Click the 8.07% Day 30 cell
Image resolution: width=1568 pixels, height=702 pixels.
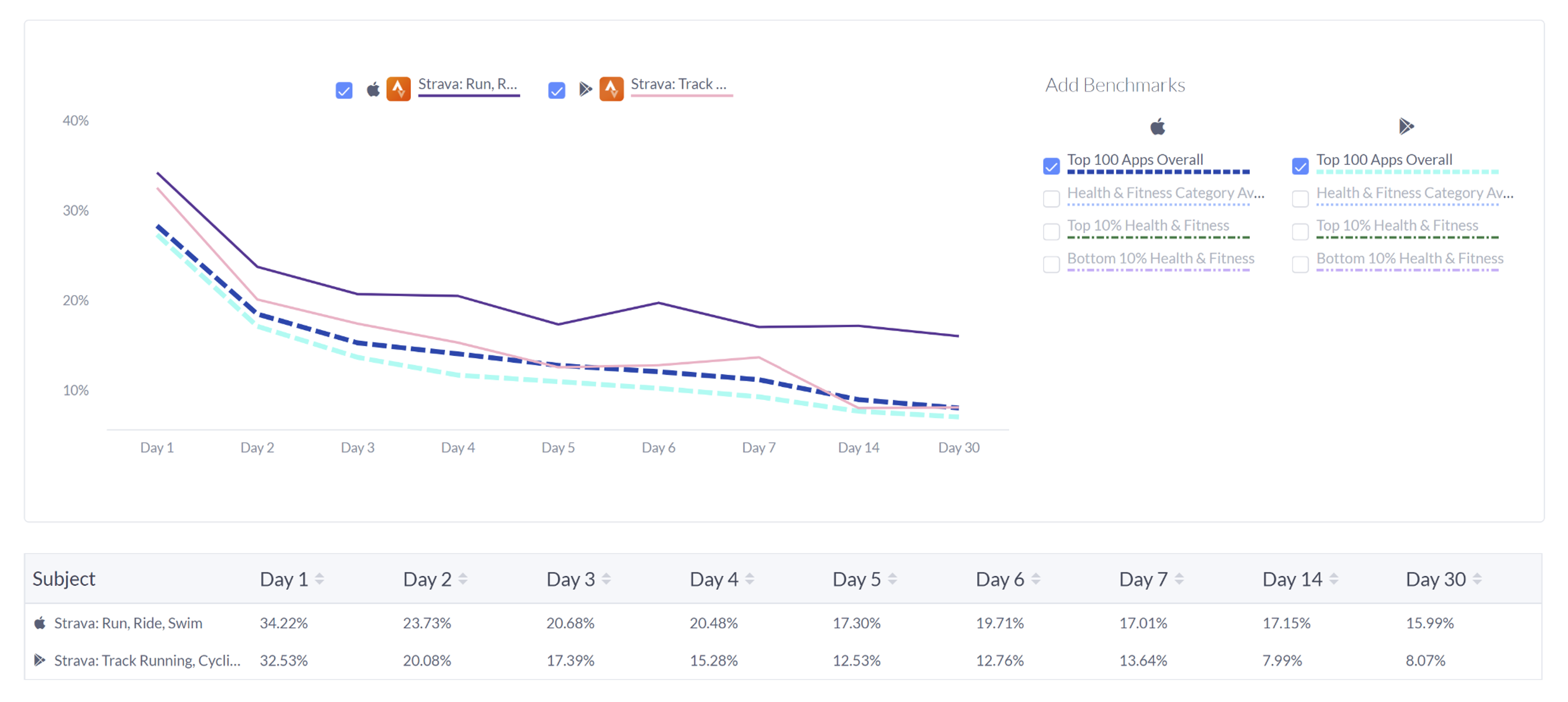pos(1426,660)
